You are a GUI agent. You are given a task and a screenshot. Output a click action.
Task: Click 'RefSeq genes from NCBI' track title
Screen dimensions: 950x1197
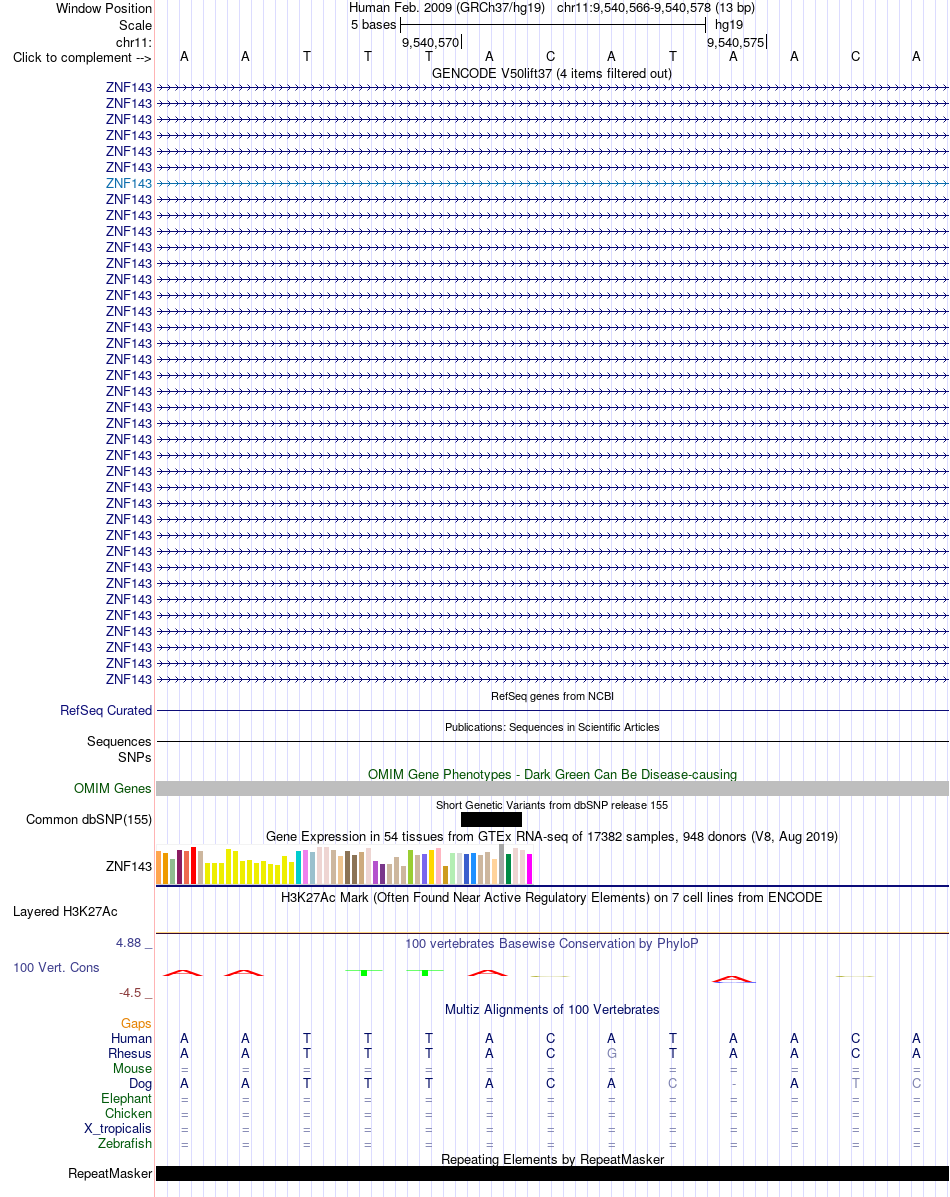552,696
